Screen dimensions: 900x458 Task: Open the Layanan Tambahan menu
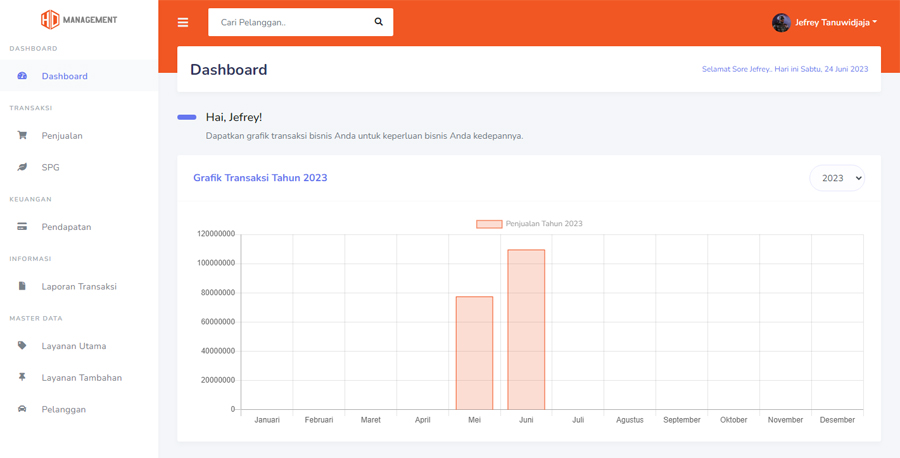79,378
